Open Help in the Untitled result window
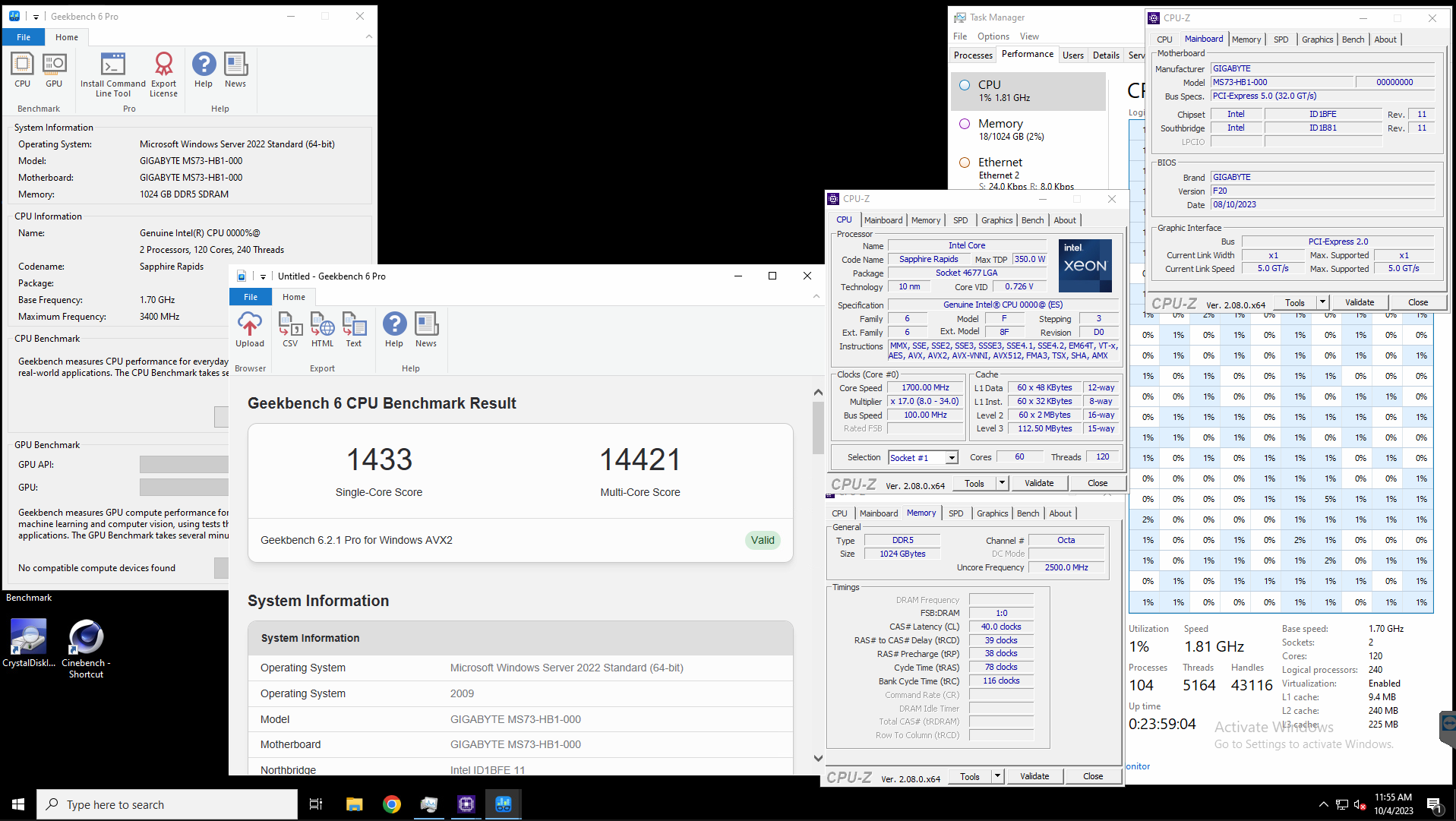The image size is (1456, 821). tap(394, 330)
